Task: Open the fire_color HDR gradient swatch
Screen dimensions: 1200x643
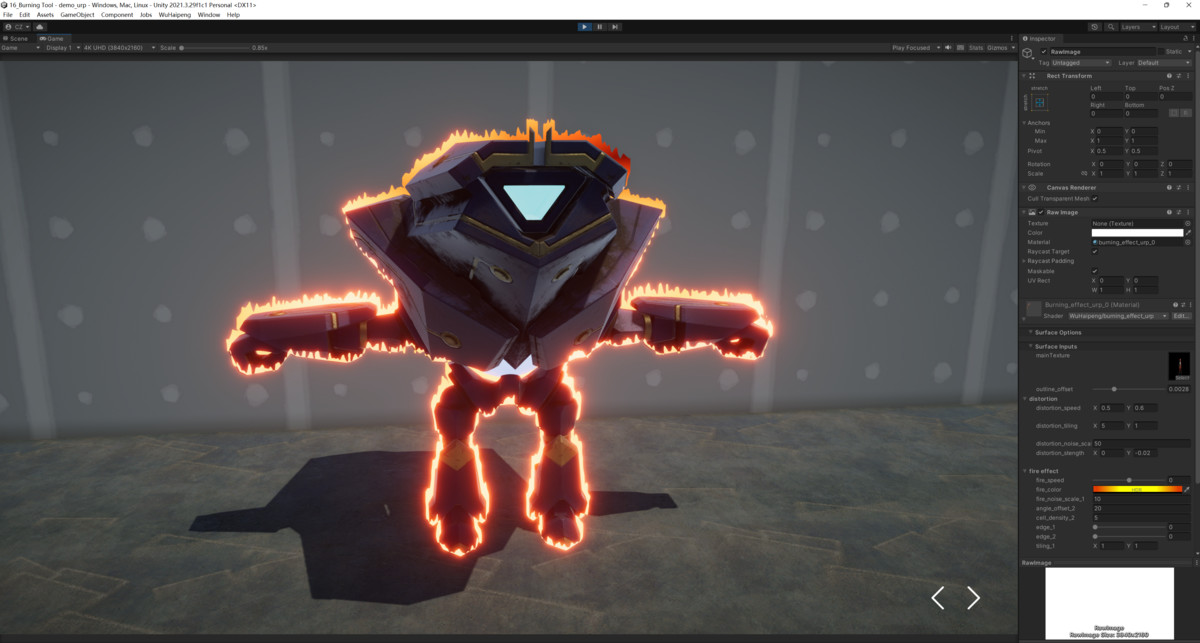Action: click(1136, 490)
